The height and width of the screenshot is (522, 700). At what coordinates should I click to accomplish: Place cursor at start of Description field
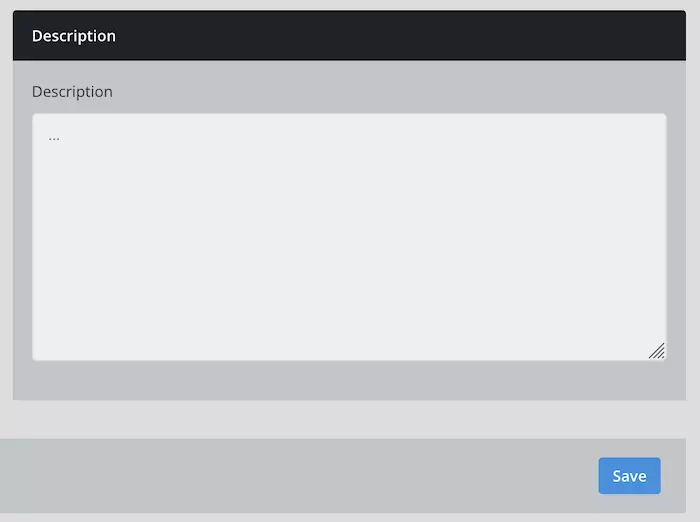[49, 137]
